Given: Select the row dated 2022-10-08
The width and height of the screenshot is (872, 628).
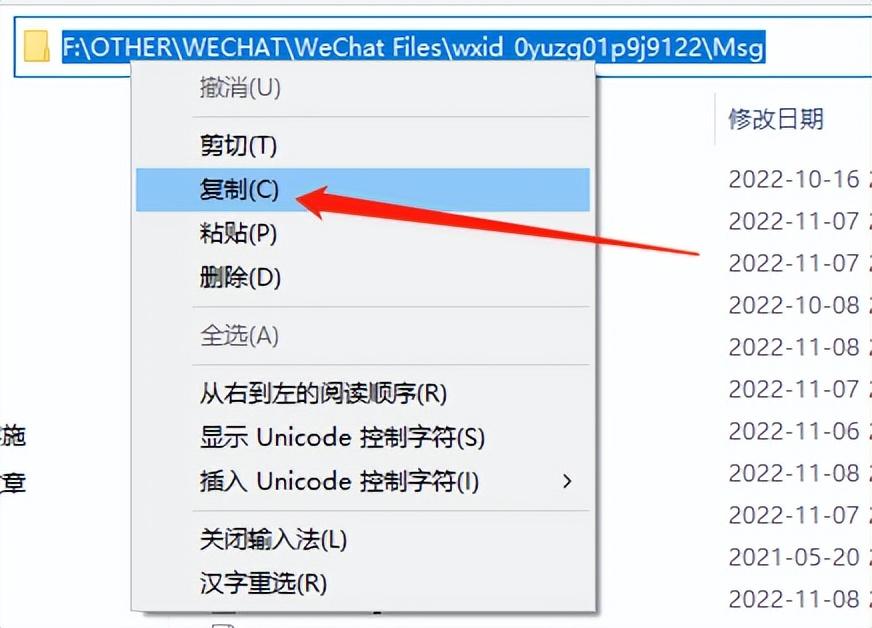Looking at the screenshot, I should (x=794, y=305).
